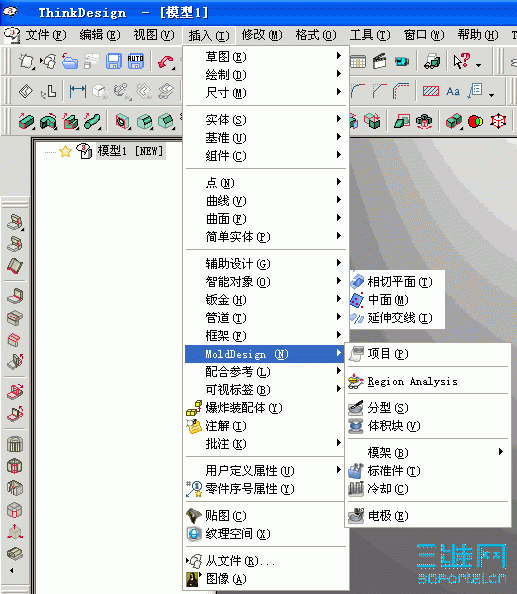Click the blue open-folder icon
The height and width of the screenshot is (594, 517).
(x=70, y=61)
